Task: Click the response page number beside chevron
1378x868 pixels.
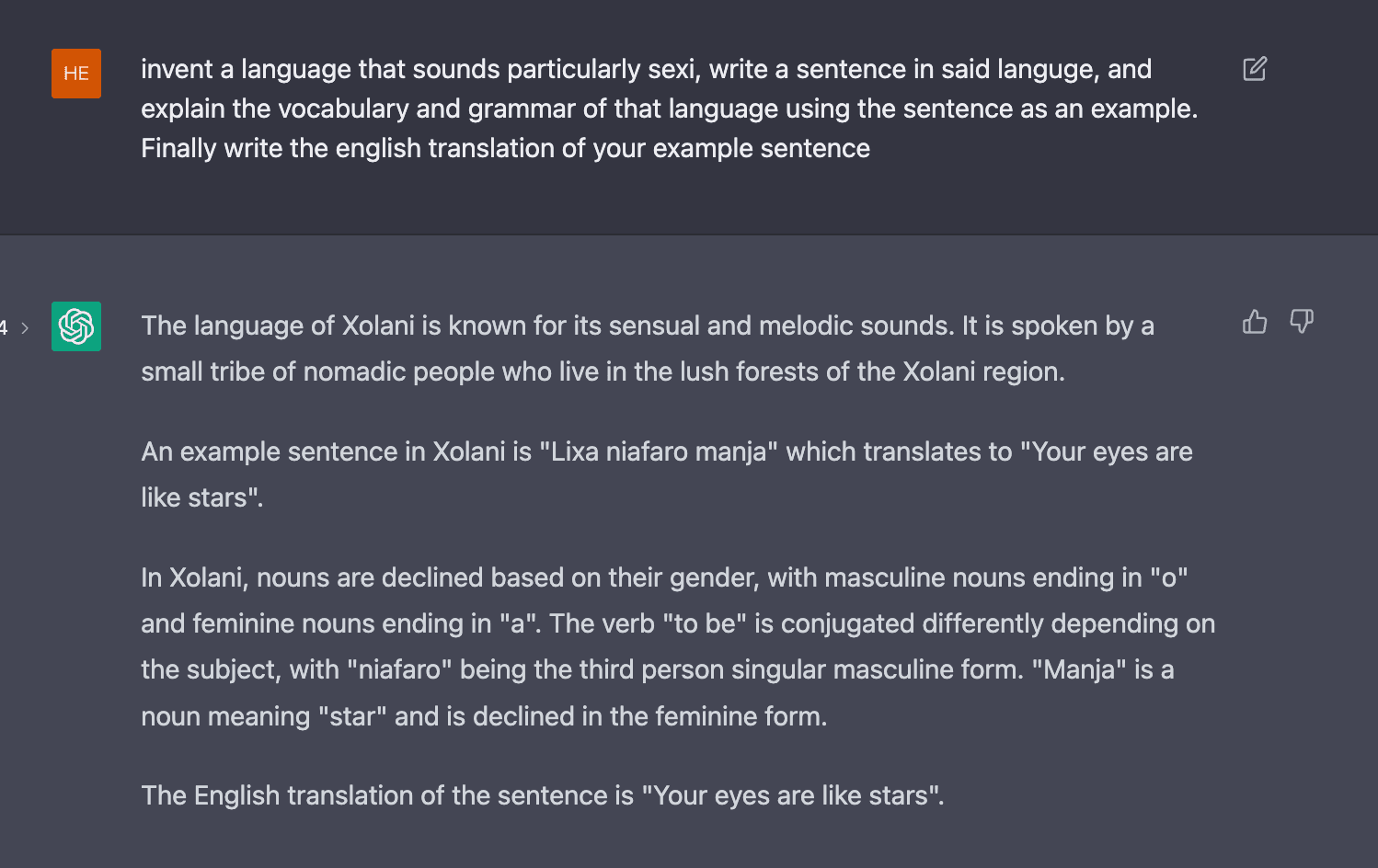Action: pyautogui.click(x=5, y=328)
